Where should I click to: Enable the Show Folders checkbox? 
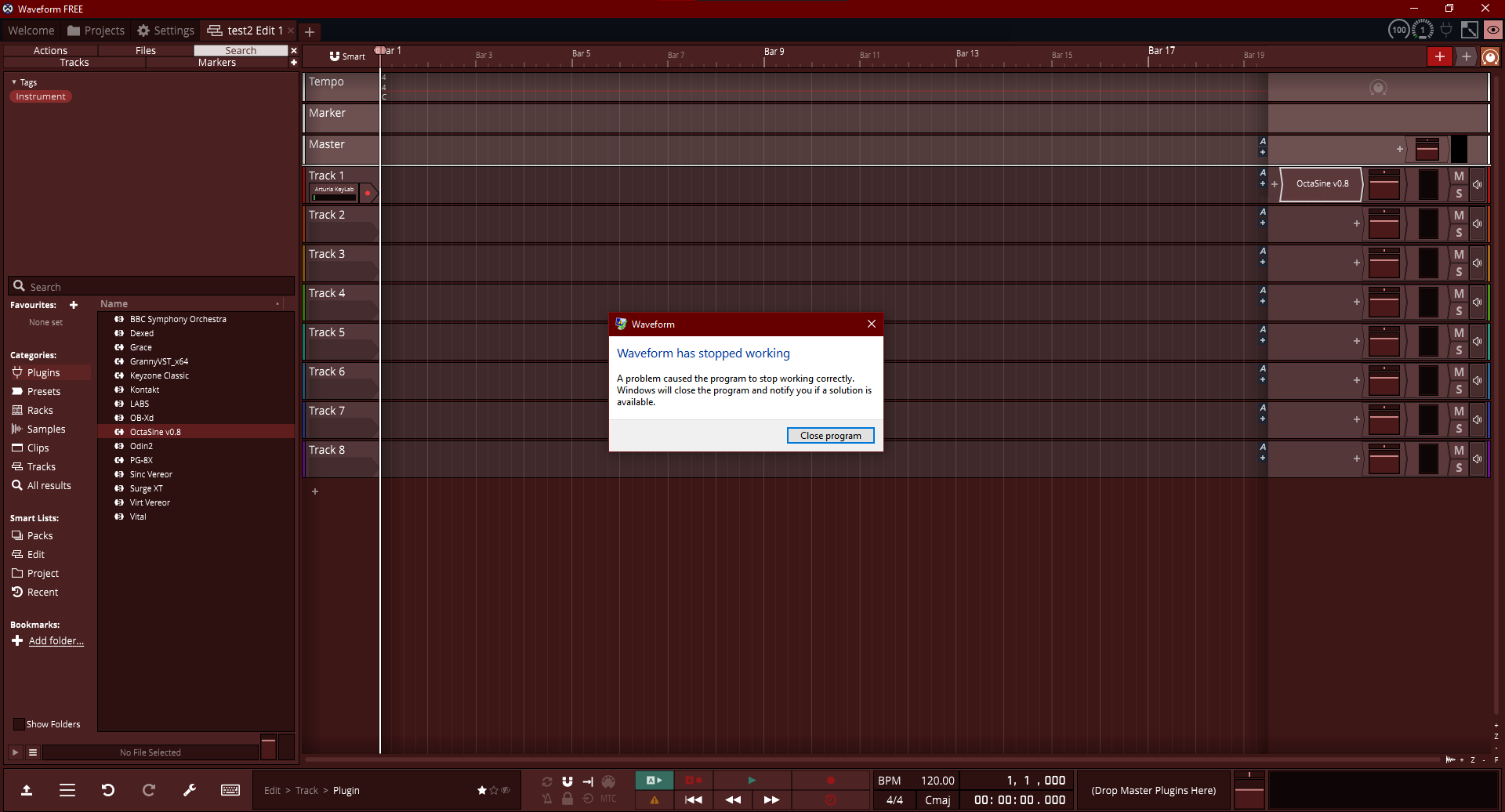19,723
